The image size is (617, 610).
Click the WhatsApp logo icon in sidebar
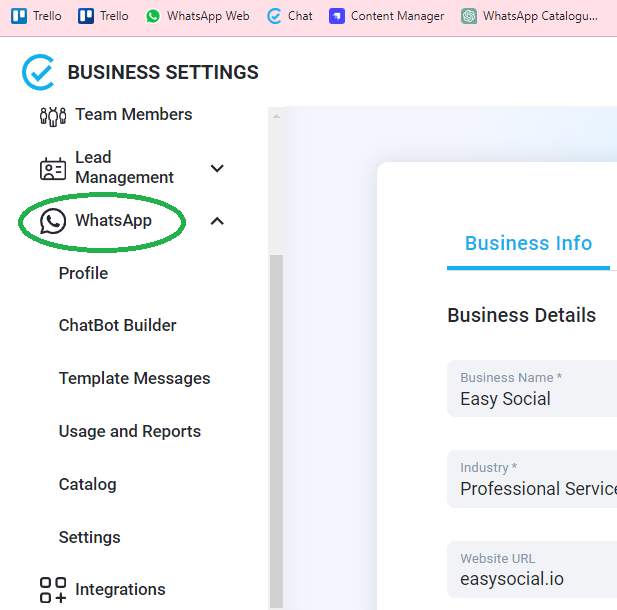point(53,221)
